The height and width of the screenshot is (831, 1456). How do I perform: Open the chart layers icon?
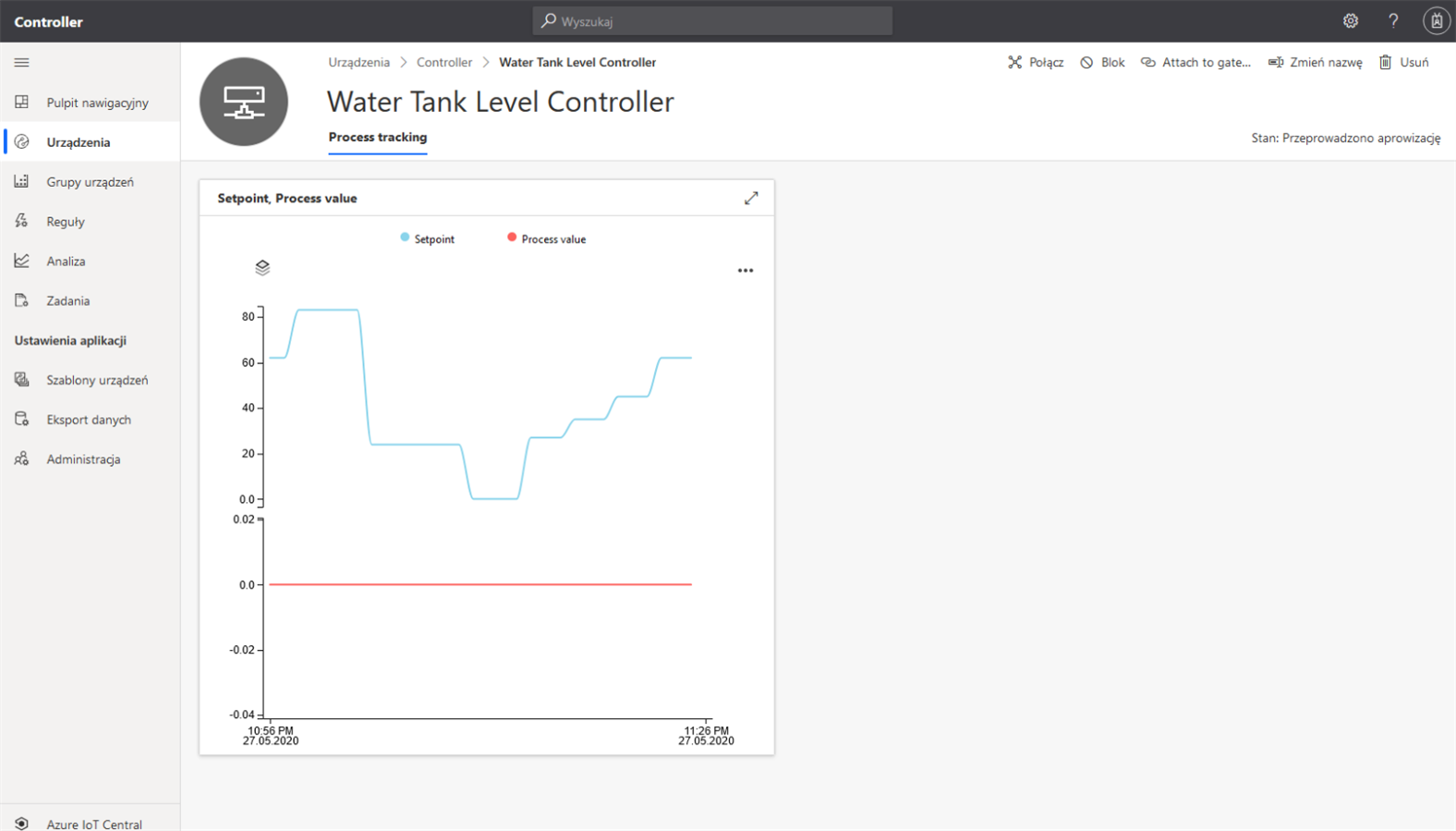click(262, 267)
